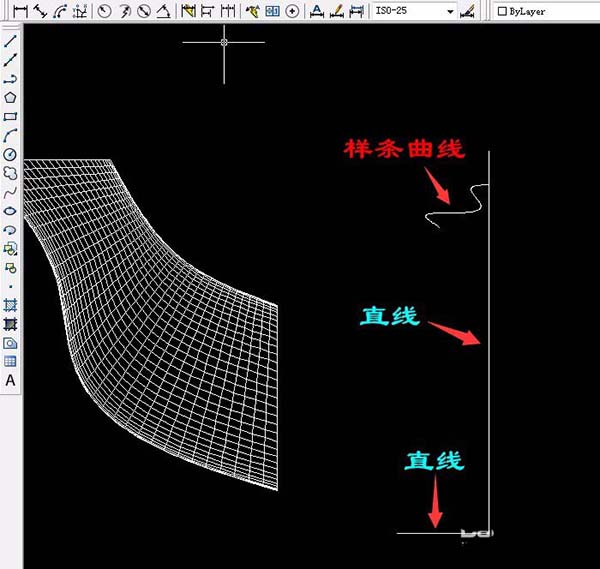The height and width of the screenshot is (569, 600).
Task: Select the Ellipse Arc tool
Action: (10, 230)
